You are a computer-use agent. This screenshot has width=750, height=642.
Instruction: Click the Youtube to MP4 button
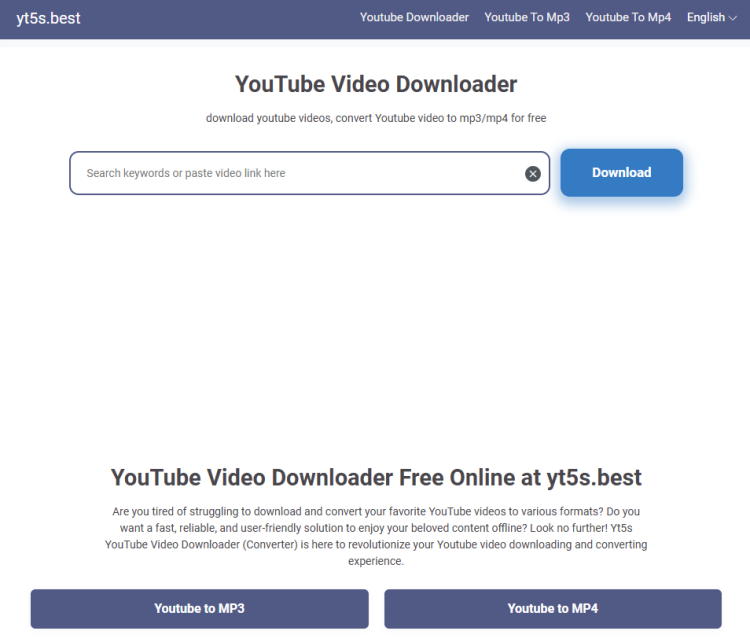pyautogui.click(x=552, y=609)
